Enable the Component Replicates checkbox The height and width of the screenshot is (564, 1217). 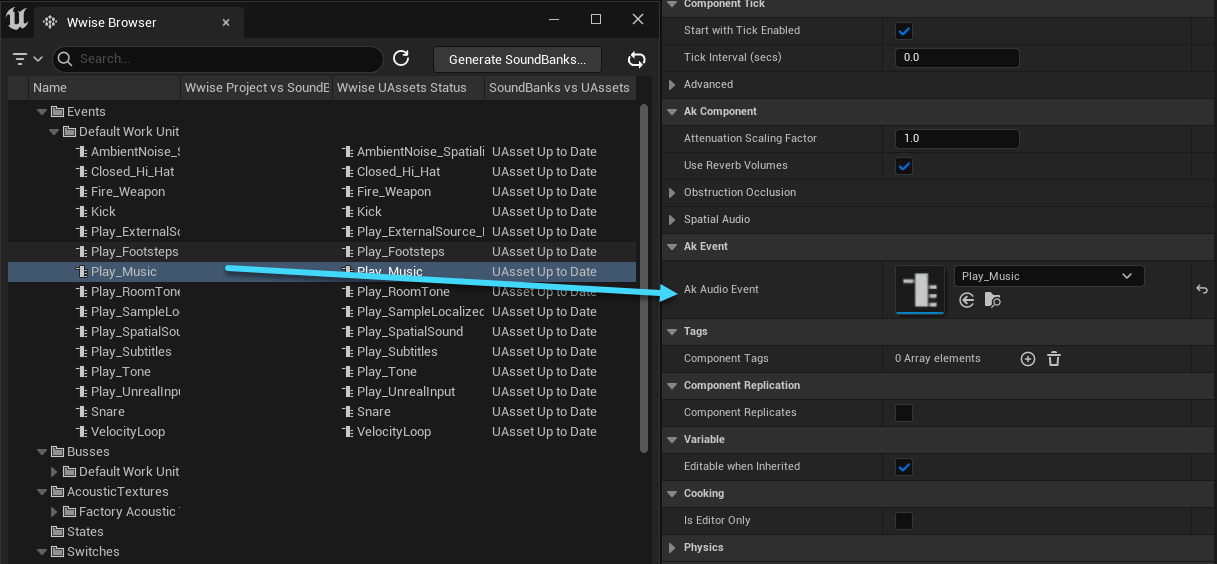(904, 413)
